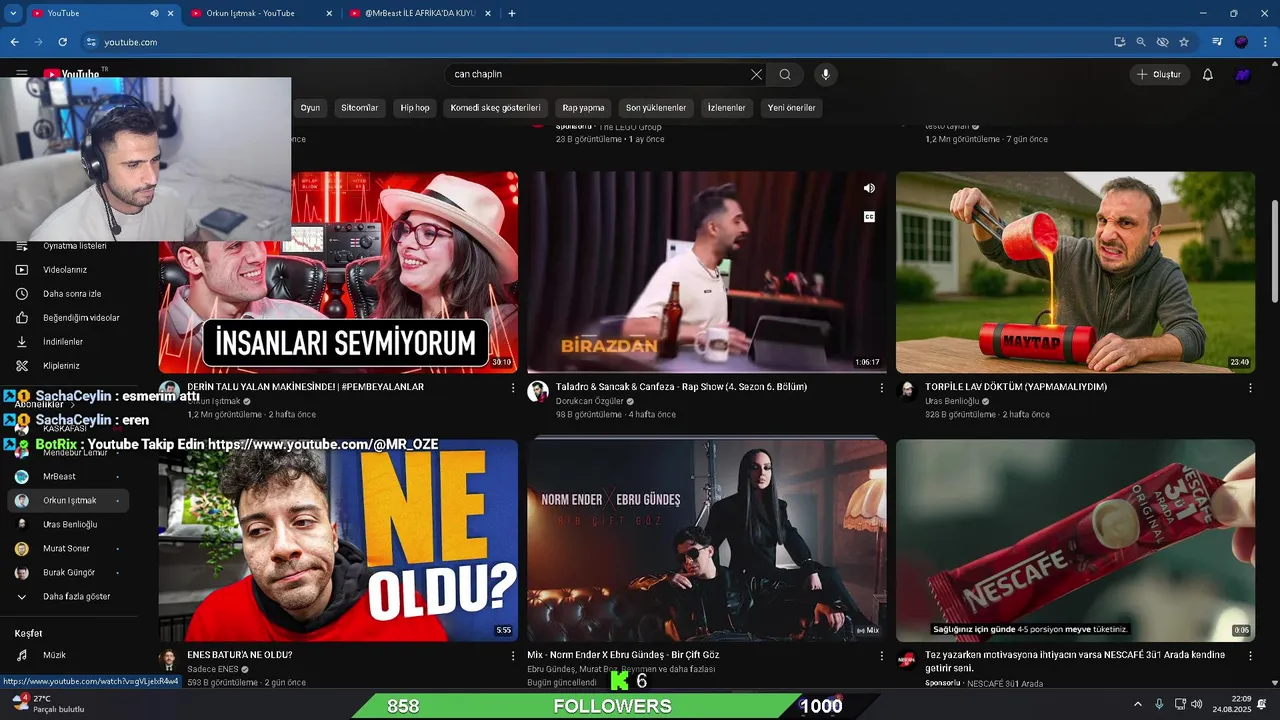The height and width of the screenshot is (720, 1280).
Task: Select the Sitcom'lar filter chip
Action: point(360,108)
